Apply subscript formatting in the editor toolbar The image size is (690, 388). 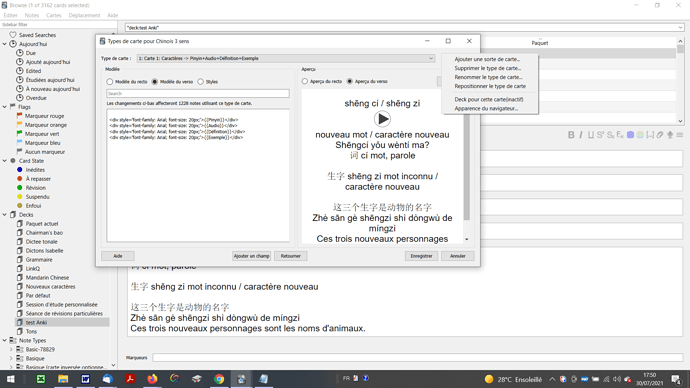(x=610, y=135)
